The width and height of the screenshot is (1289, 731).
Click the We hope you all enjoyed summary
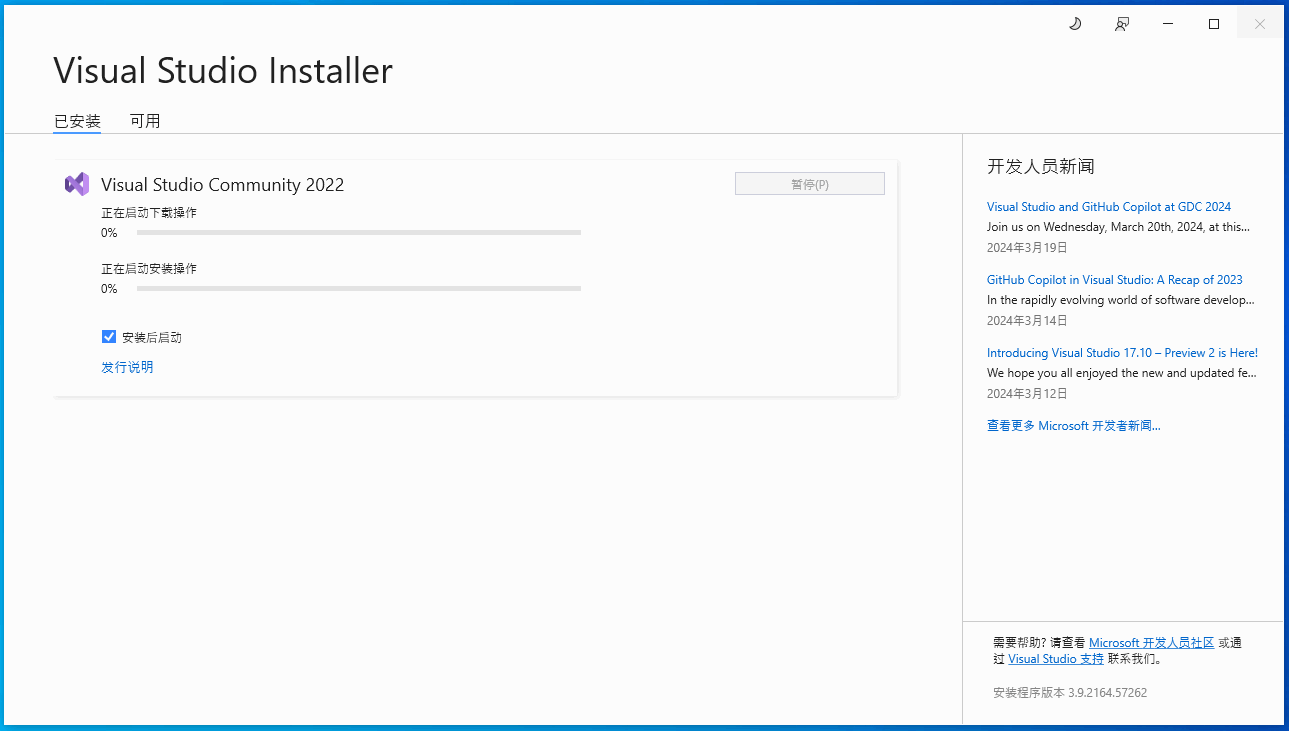pyautogui.click(x=1121, y=373)
